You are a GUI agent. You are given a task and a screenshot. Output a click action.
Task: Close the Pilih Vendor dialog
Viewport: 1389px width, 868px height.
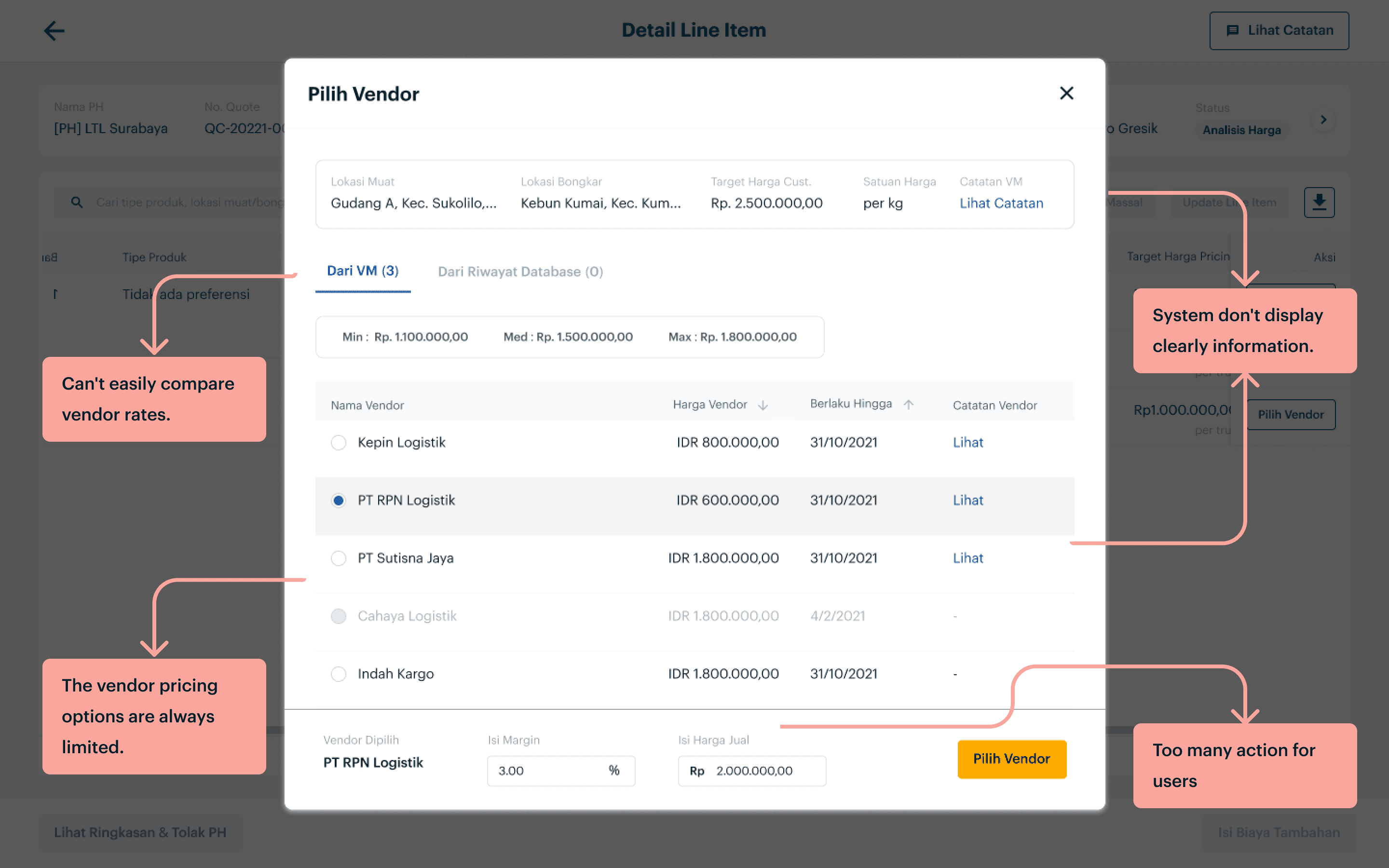pyautogui.click(x=1066, y=93)
